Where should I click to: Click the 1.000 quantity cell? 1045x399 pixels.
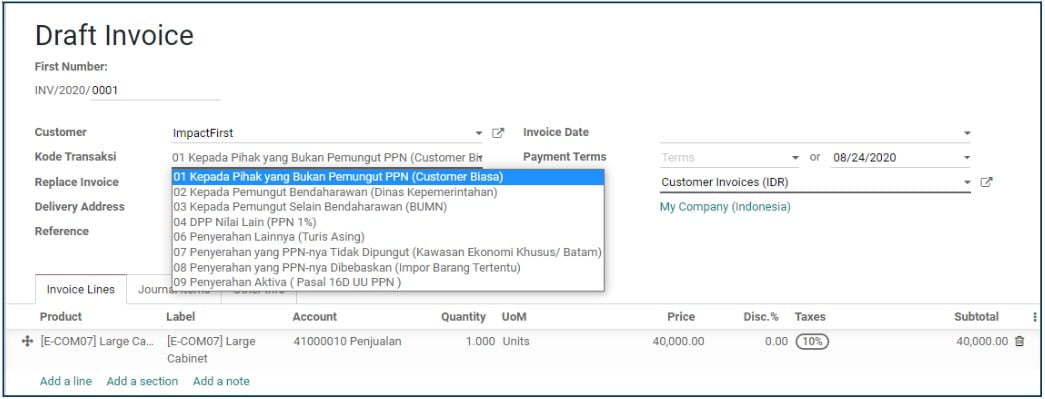point(480,341)
